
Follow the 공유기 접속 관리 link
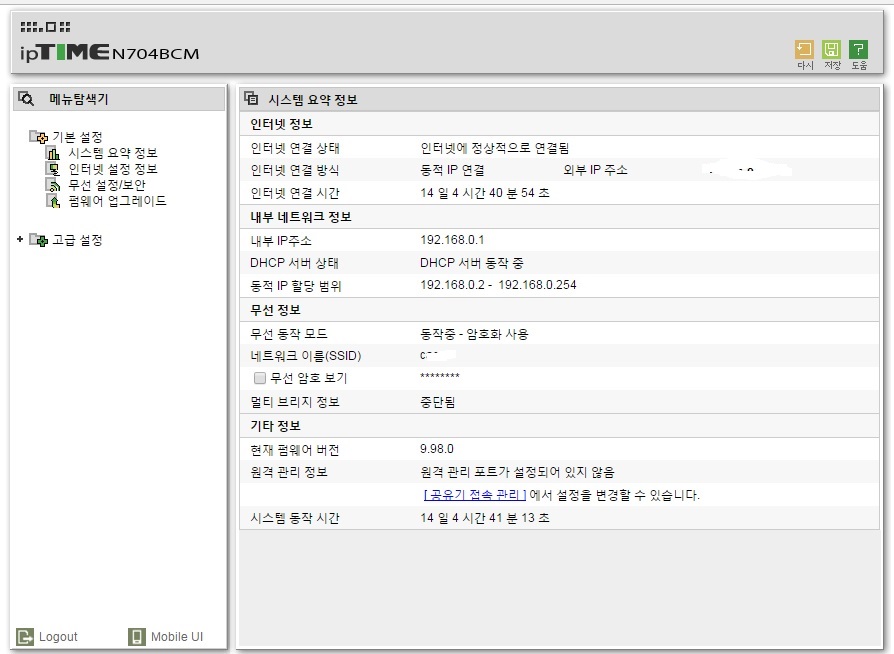(x=475, y=495)
